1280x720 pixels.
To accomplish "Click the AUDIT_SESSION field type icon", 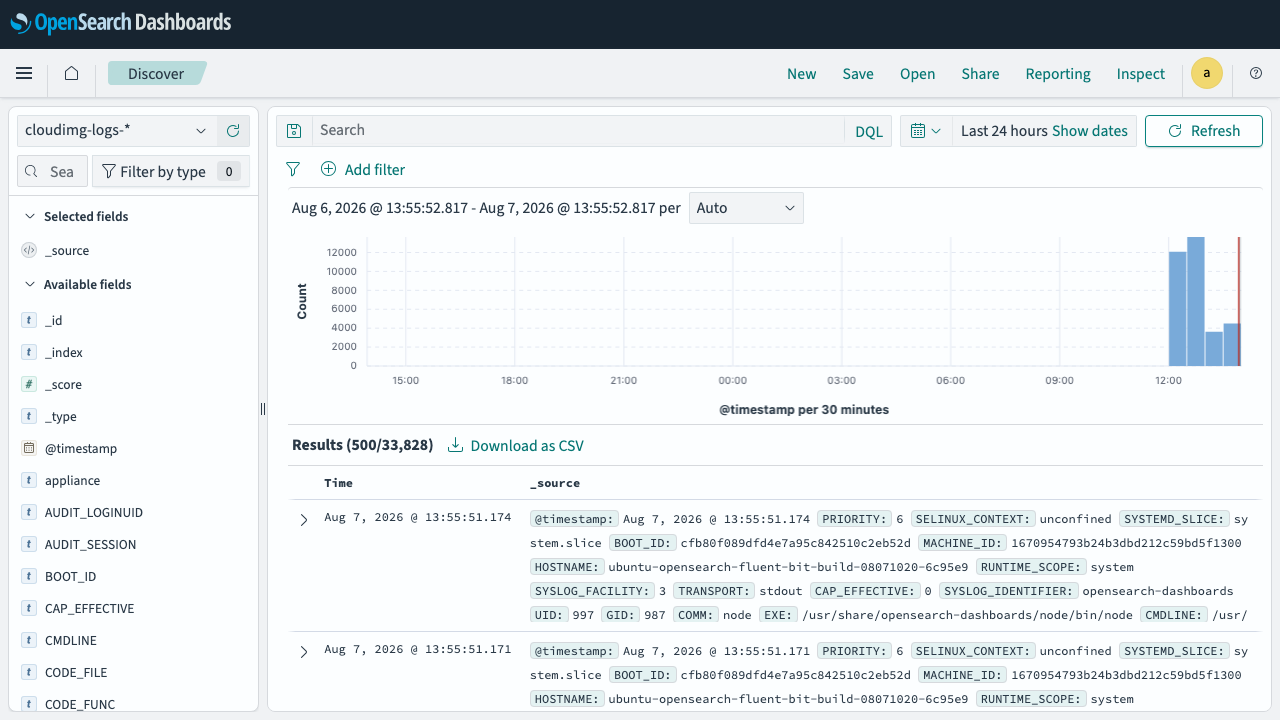I will [x=29, y=545].
